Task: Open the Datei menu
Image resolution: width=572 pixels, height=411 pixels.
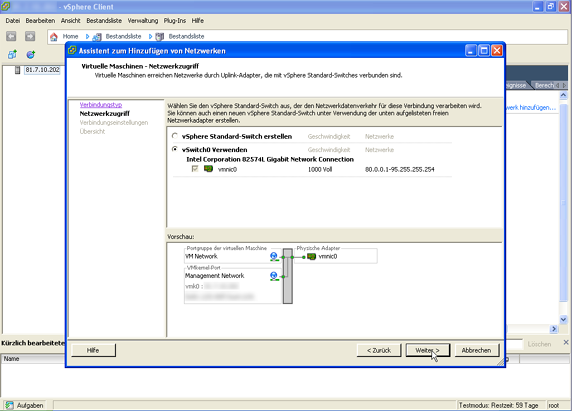Action: (12, 21)
